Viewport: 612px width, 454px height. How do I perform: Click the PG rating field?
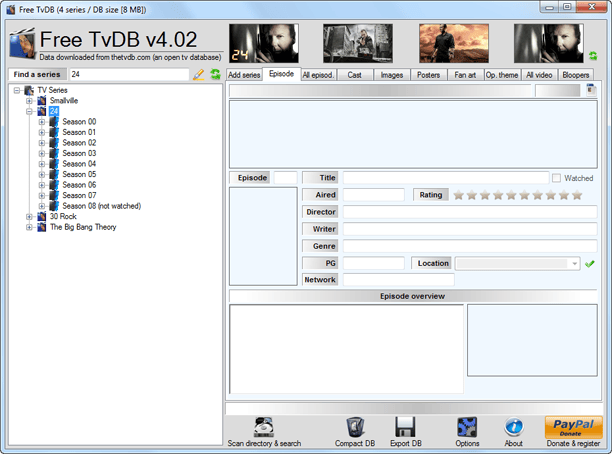coord(374,263)
